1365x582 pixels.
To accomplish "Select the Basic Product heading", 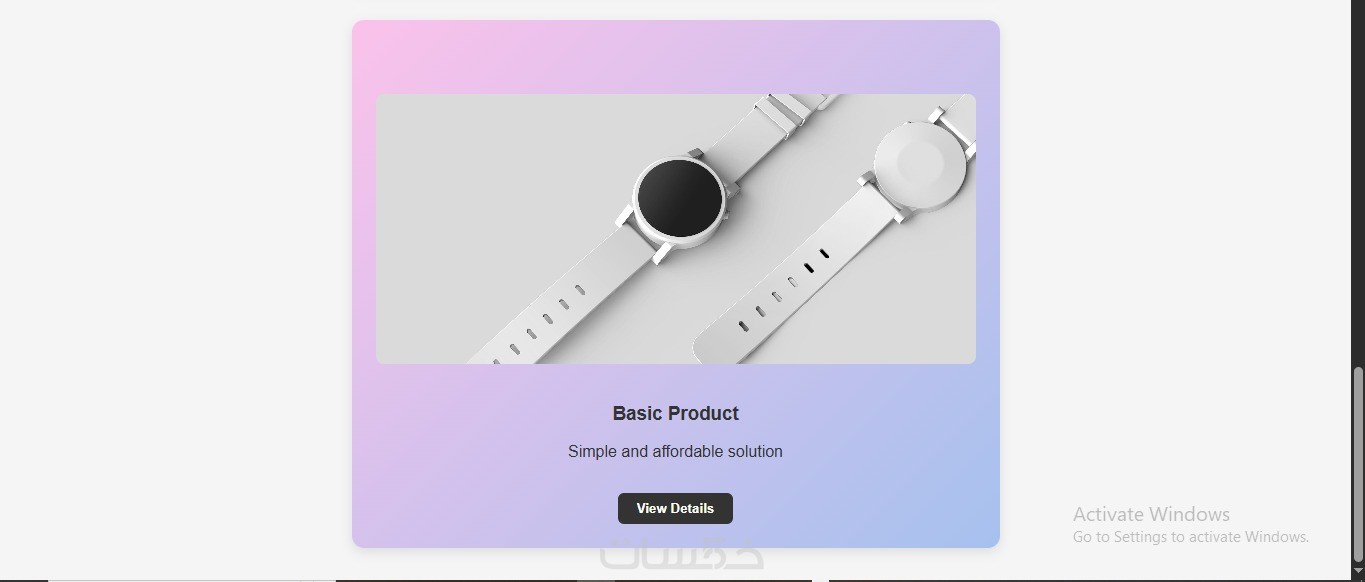I will [676, 413].
